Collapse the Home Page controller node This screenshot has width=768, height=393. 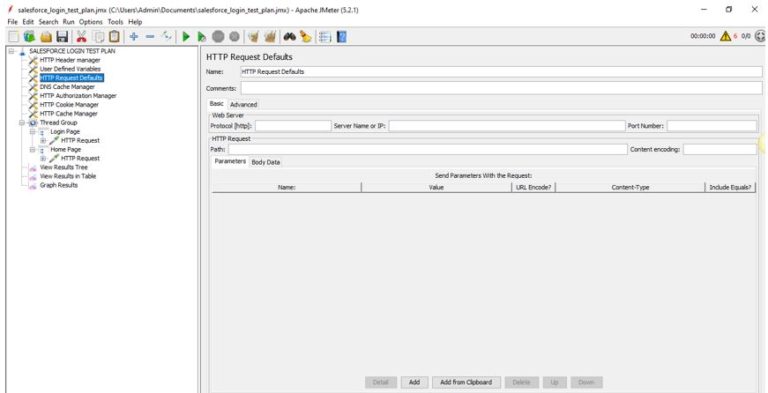33,149
